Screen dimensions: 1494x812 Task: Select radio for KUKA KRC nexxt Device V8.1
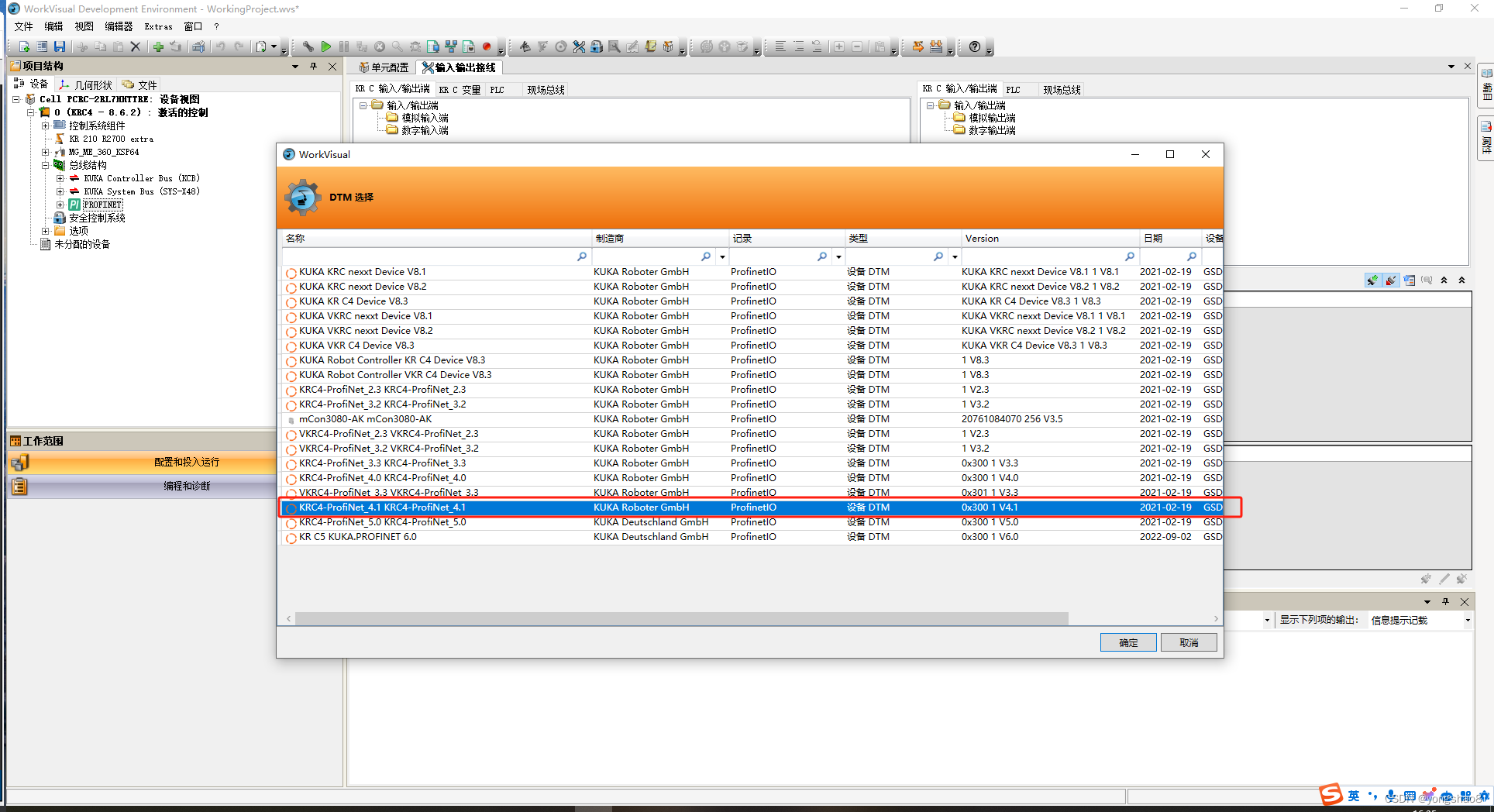point(291,273)
